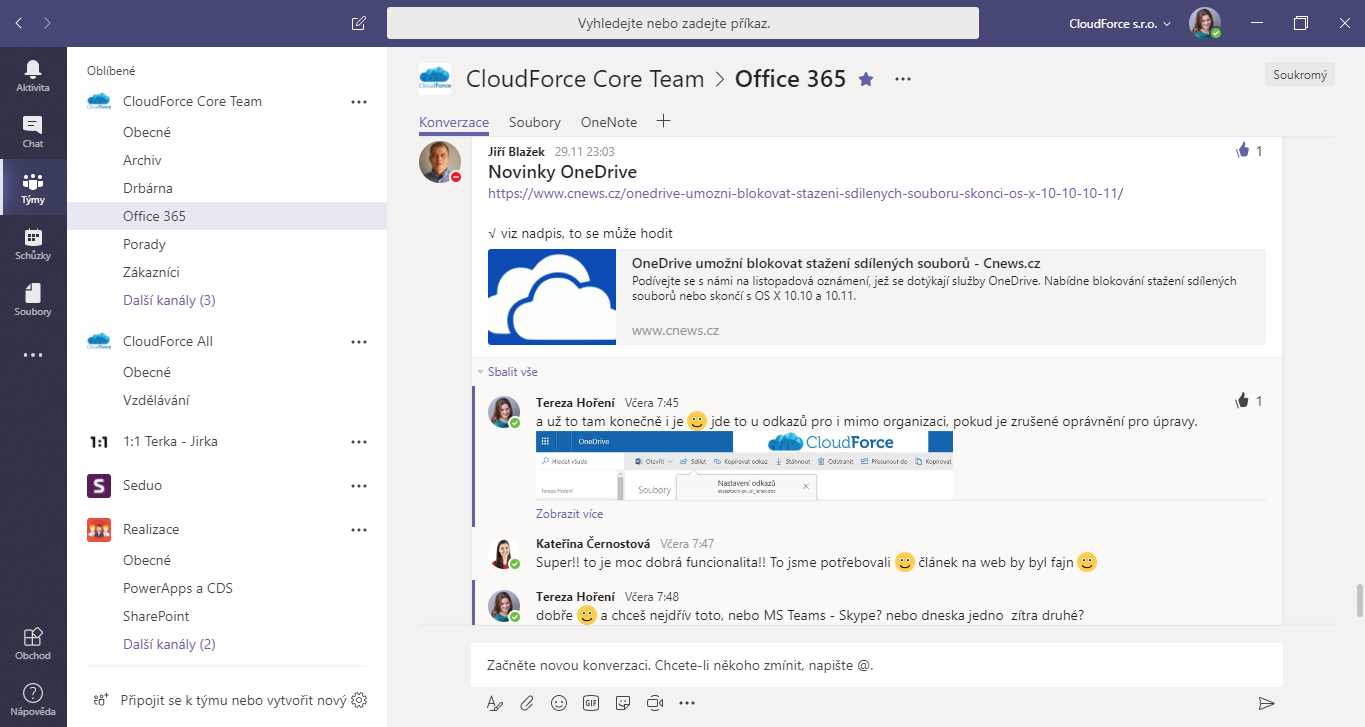Click the conversation vertical scrollbar thumb
The width and height of the screenshot is (1365, 727).
(1358, 601)
